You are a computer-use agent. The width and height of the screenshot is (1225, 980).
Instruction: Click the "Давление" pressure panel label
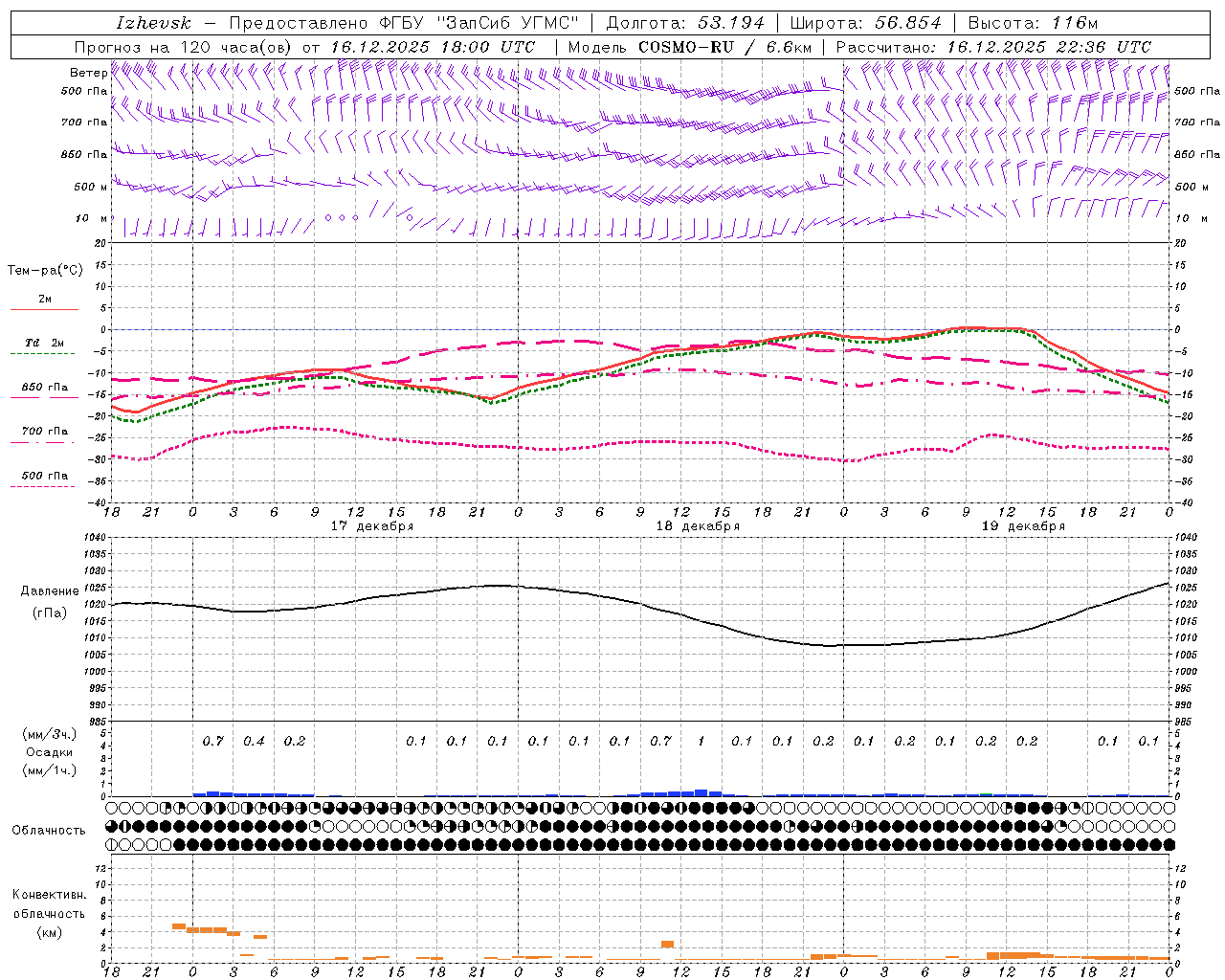point(50,591)
